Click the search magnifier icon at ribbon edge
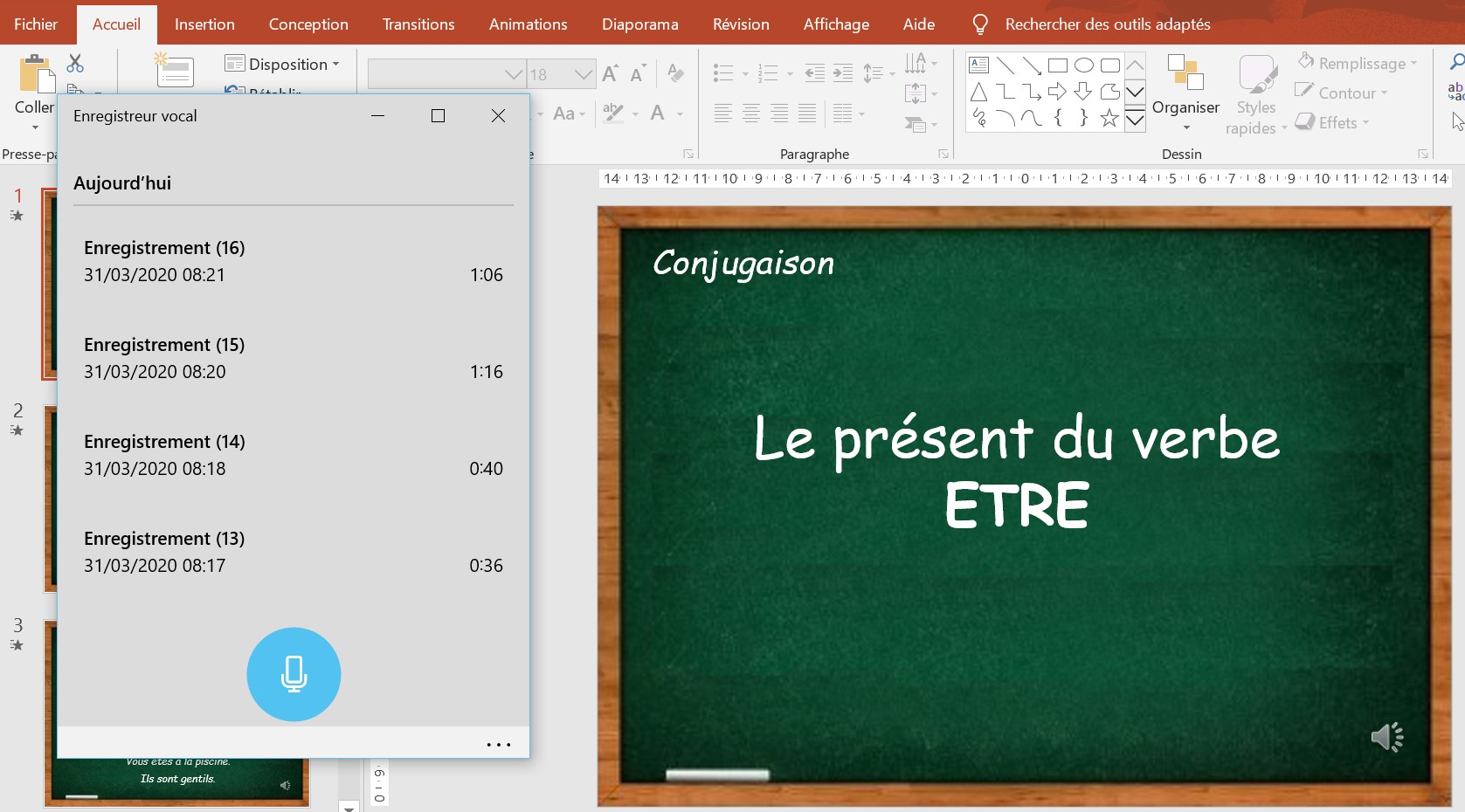Image resolution: width=1465 pixels, height=812 pixels. (x=1457, y=62)
